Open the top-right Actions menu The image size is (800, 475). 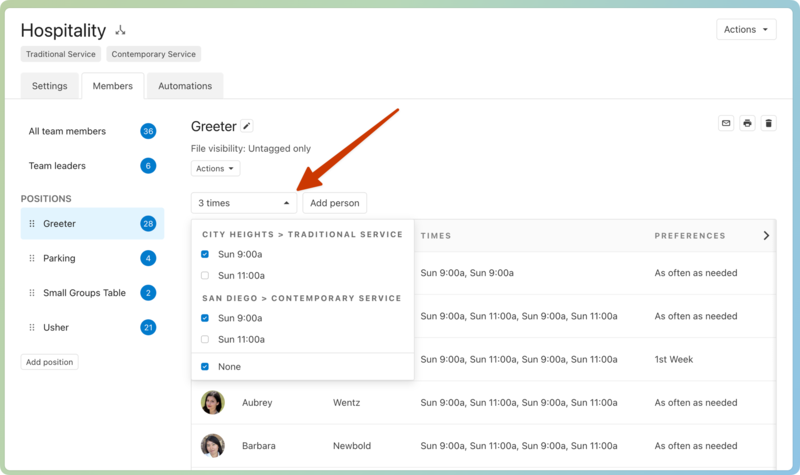tap(746, 30)
